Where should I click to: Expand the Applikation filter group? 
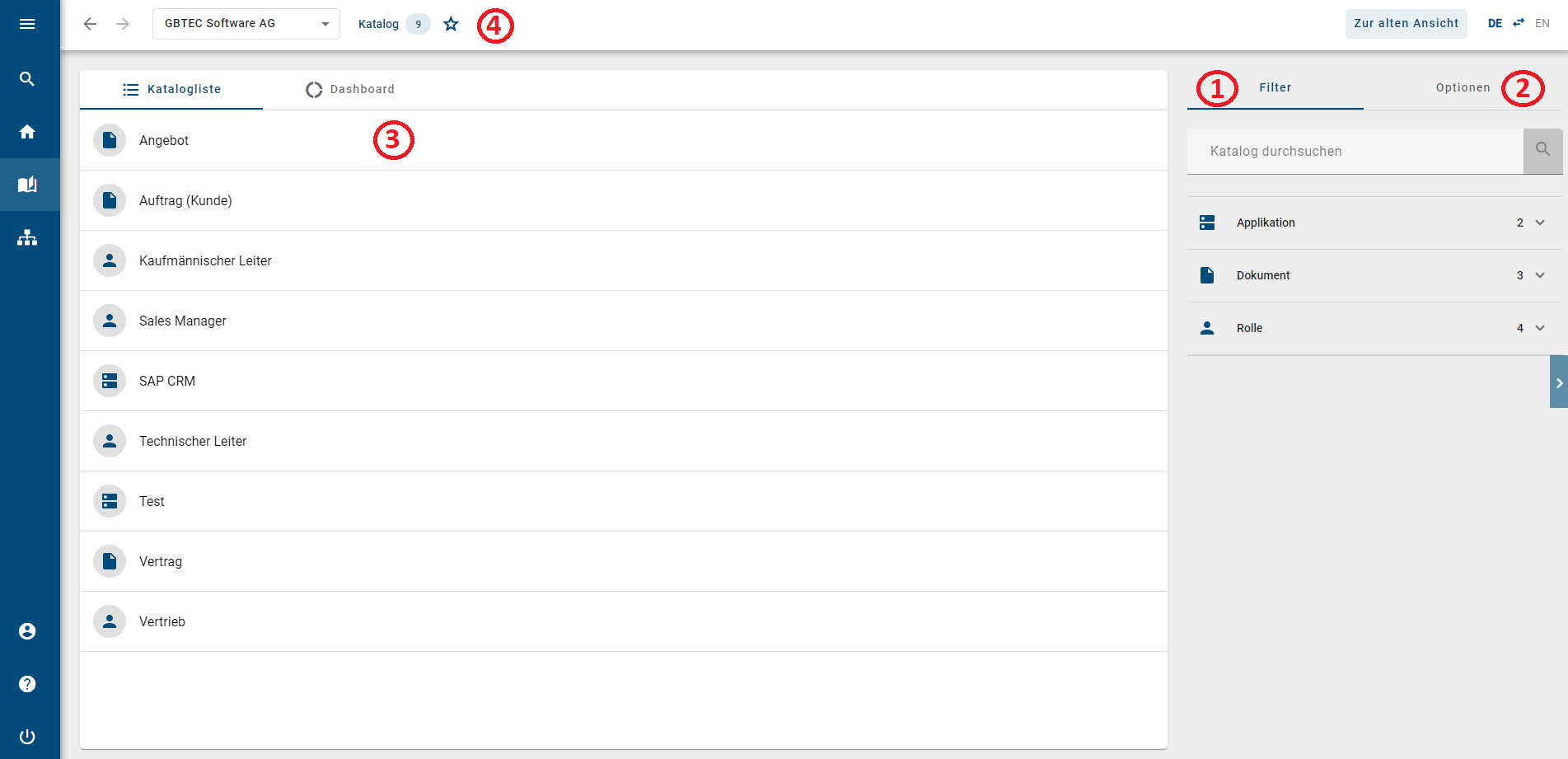click(x=1539, y=223)
